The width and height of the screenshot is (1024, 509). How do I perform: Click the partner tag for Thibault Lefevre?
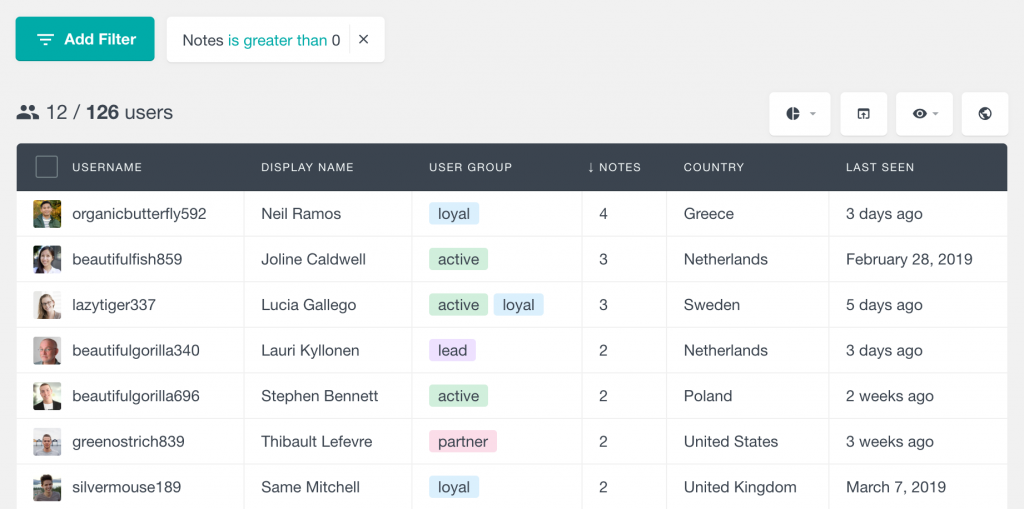tap(463, 442)
